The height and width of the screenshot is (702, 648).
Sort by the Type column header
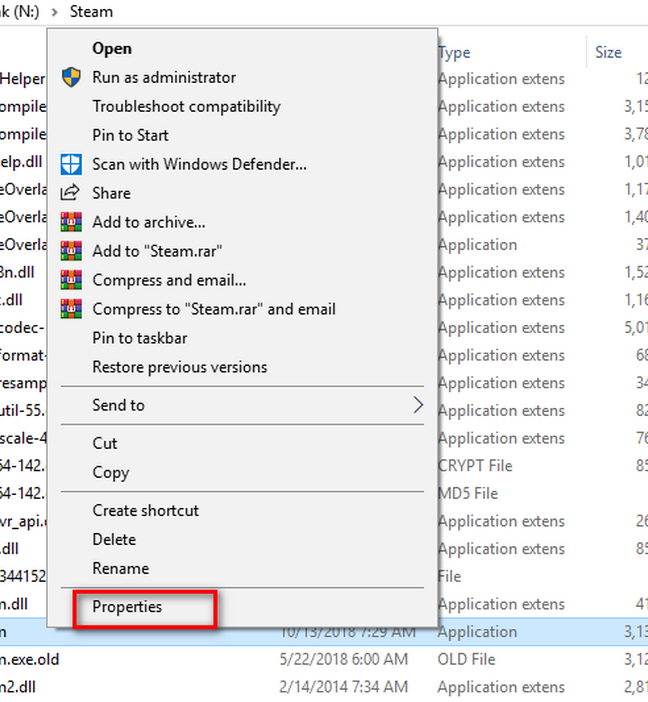[x=455, y=53]
